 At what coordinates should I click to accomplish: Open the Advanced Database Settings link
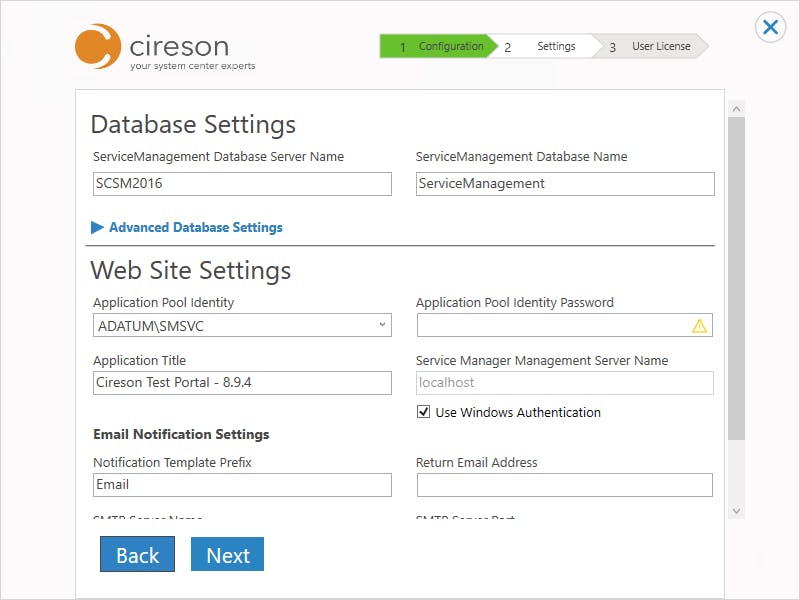(196, 228)
